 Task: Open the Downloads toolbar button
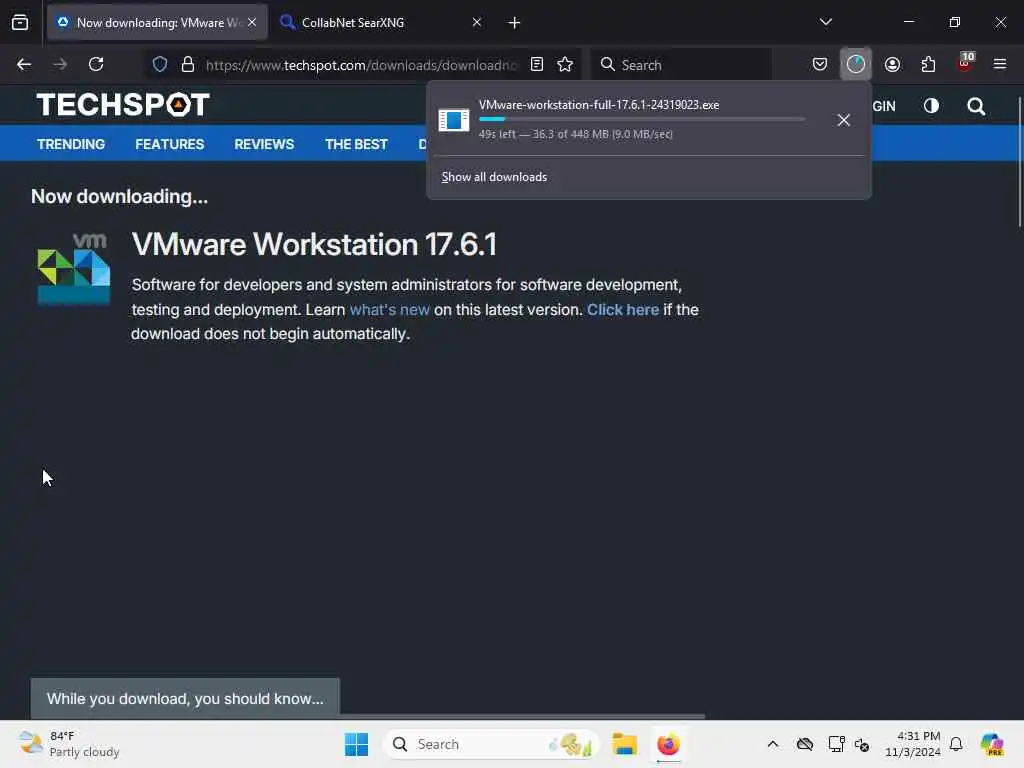coord(856,64)
